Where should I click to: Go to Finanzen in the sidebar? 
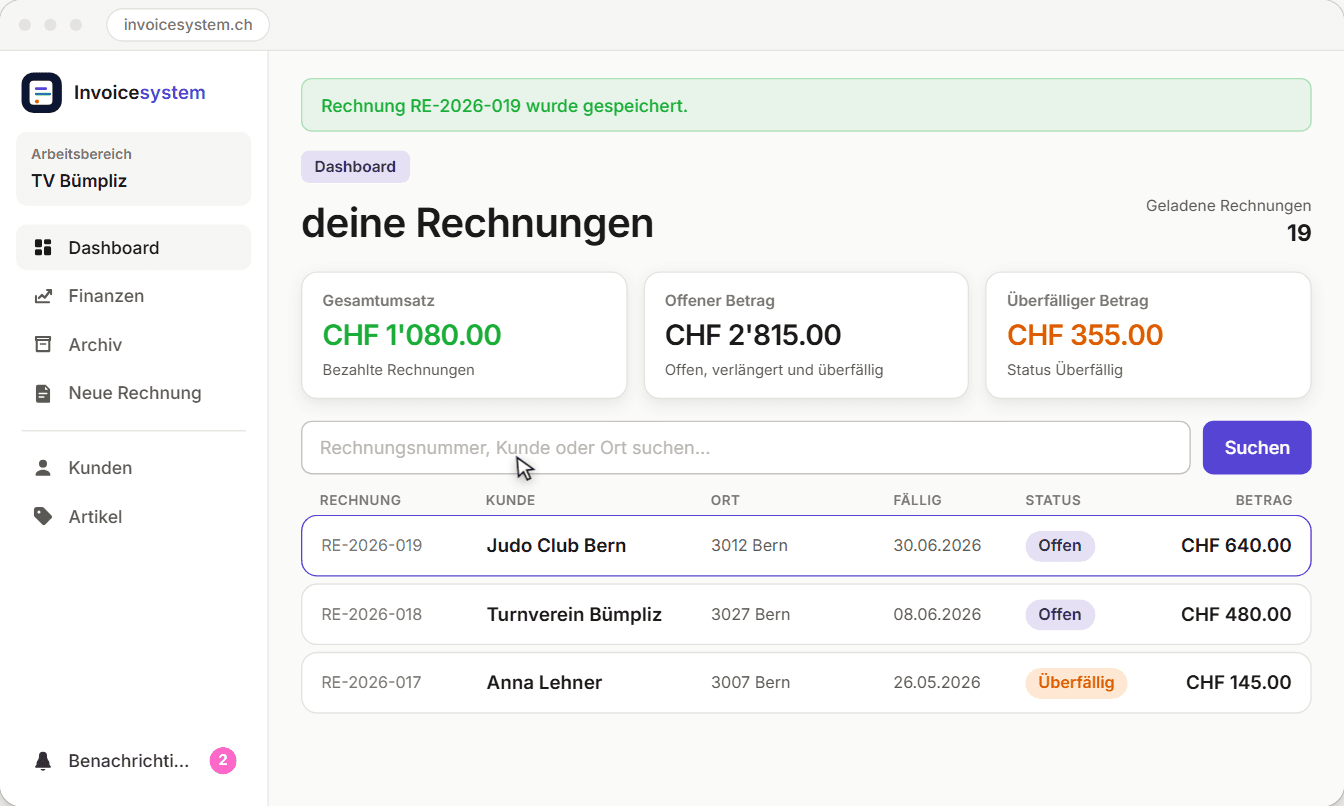pos(134,296)
